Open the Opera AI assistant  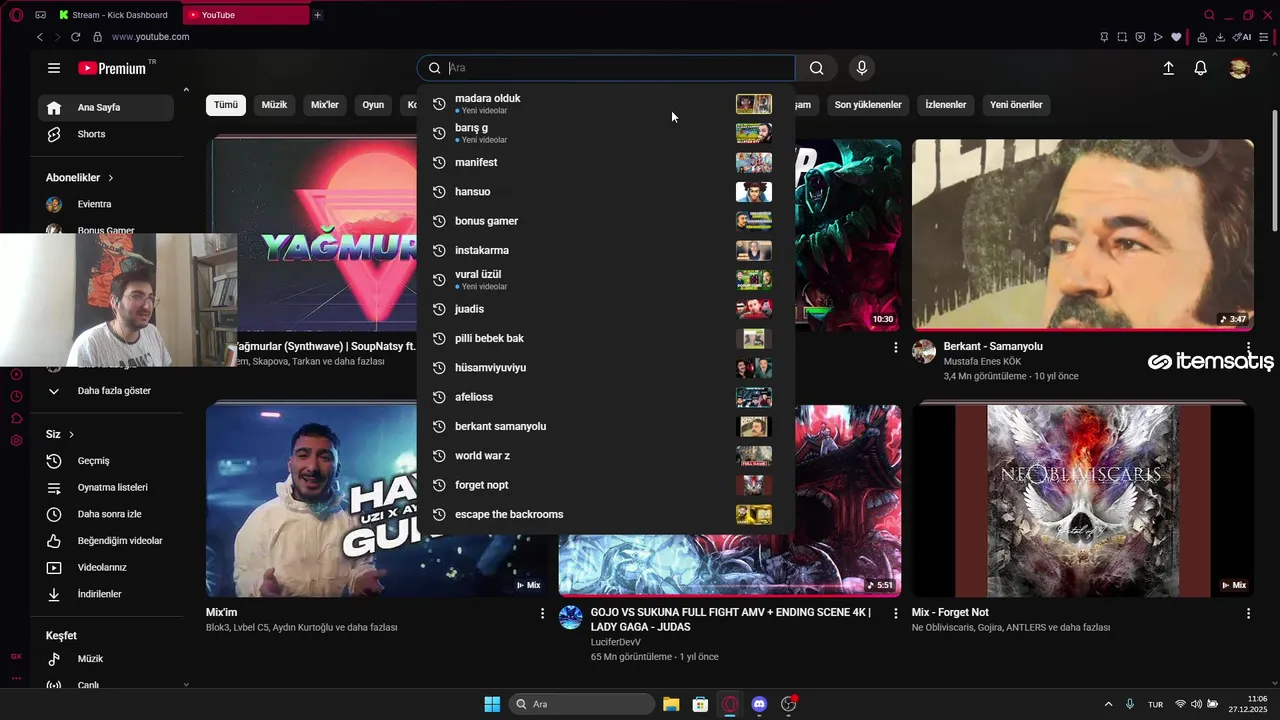[1242, 37]
